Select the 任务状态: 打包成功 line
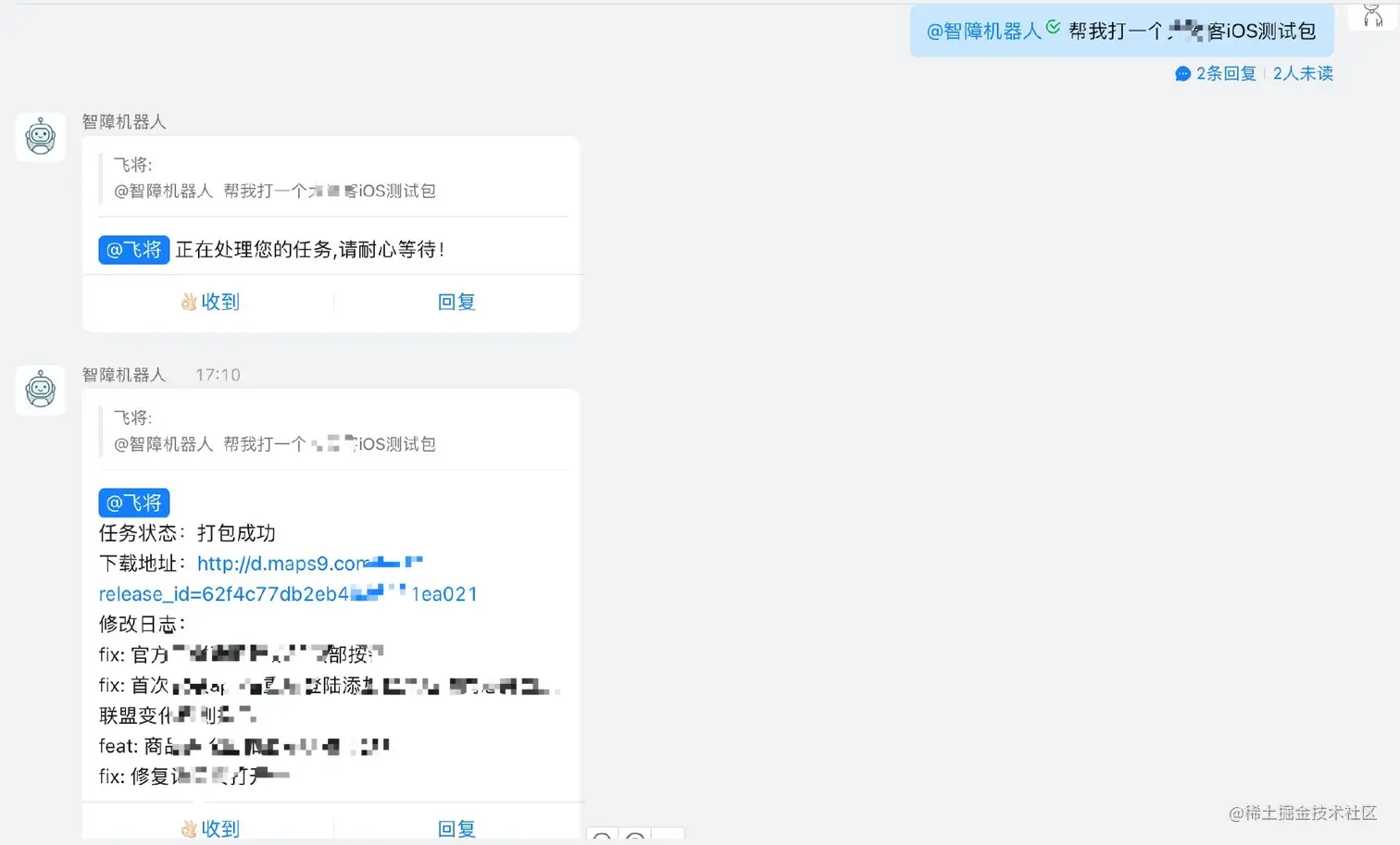Screen dimensions: 1400x845 pyautogui.click(x=187, y=533)
